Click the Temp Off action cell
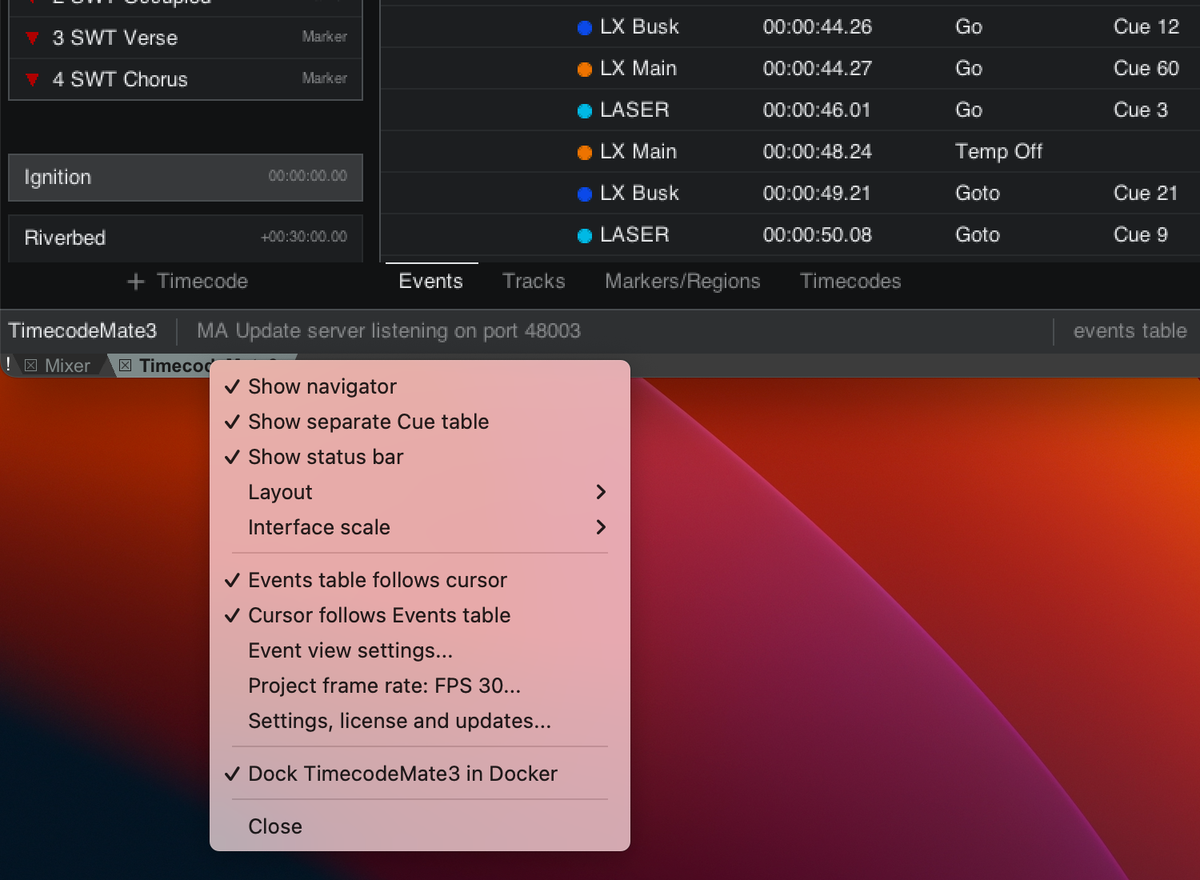The image size is (1200, 880). tap(998, 152)
